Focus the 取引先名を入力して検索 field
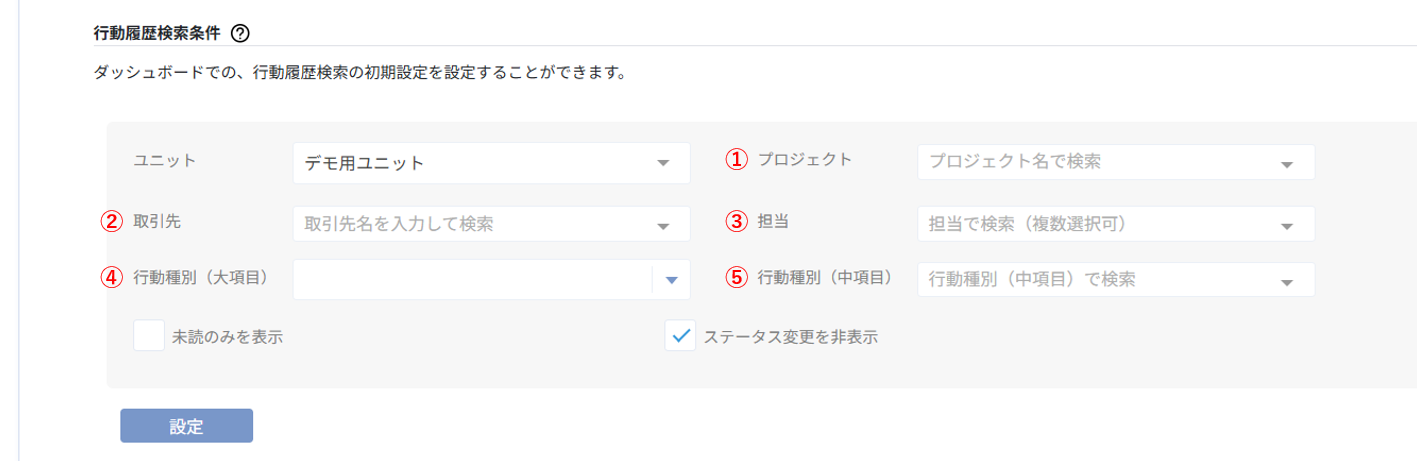1417x461 pixels. (465, 225)
